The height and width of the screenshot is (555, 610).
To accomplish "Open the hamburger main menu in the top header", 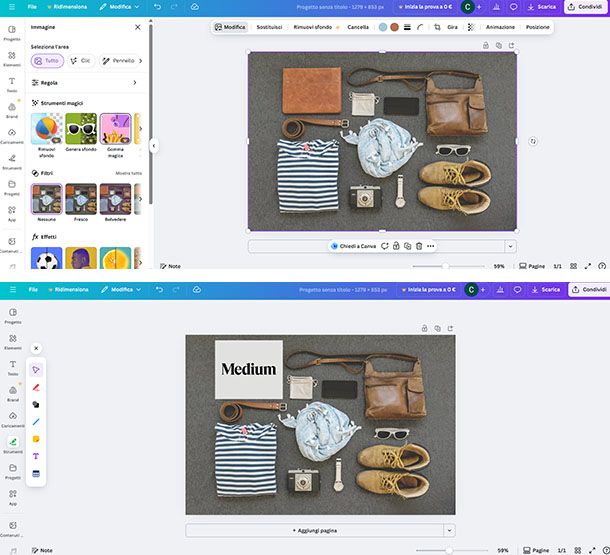I will (x=12, y=7).
